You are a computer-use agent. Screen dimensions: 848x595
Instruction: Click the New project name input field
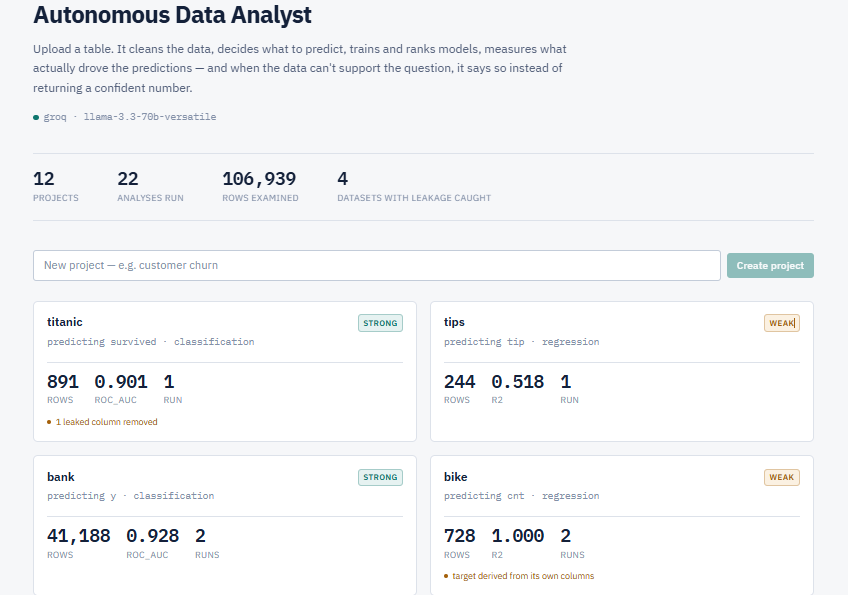(x=376, y=266)
